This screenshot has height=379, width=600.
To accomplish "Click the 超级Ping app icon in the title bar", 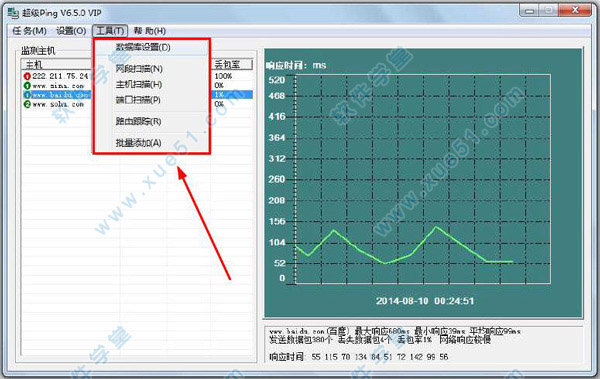I will (x=13, y=13).
